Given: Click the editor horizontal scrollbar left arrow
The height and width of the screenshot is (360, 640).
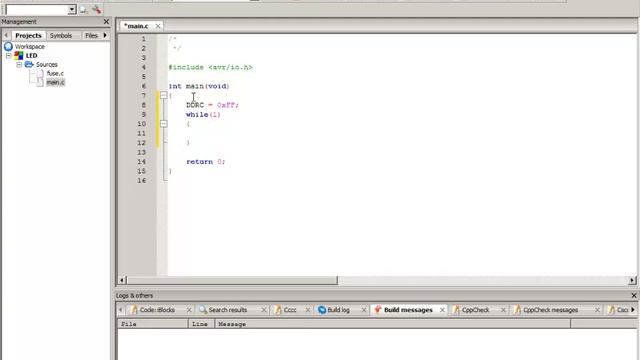Looking at the screenshot, I should tap(122, 280).
